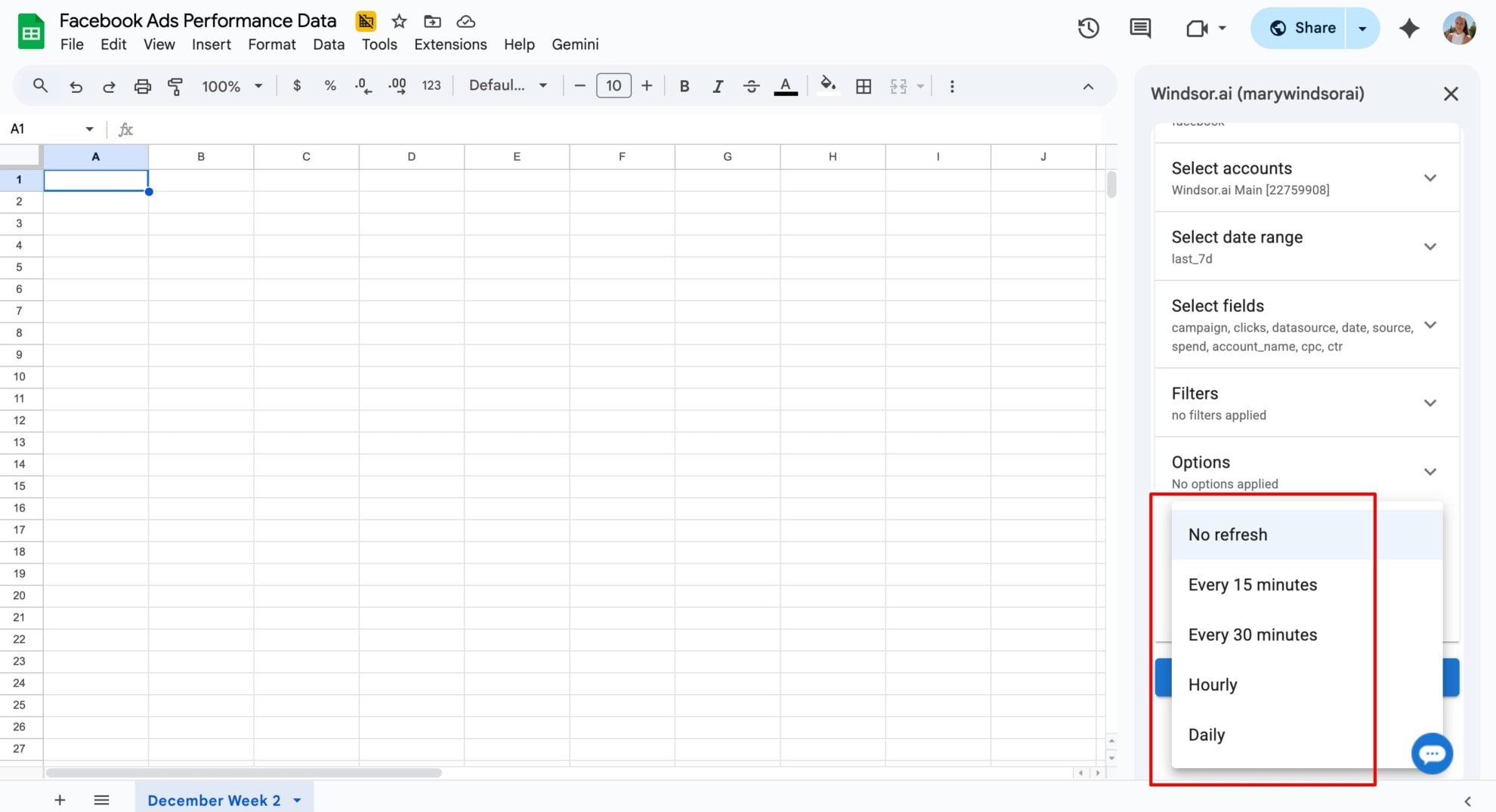Screen dimensions: 1496x812
Task: Open the fill color picker
Action: (828, 85)
